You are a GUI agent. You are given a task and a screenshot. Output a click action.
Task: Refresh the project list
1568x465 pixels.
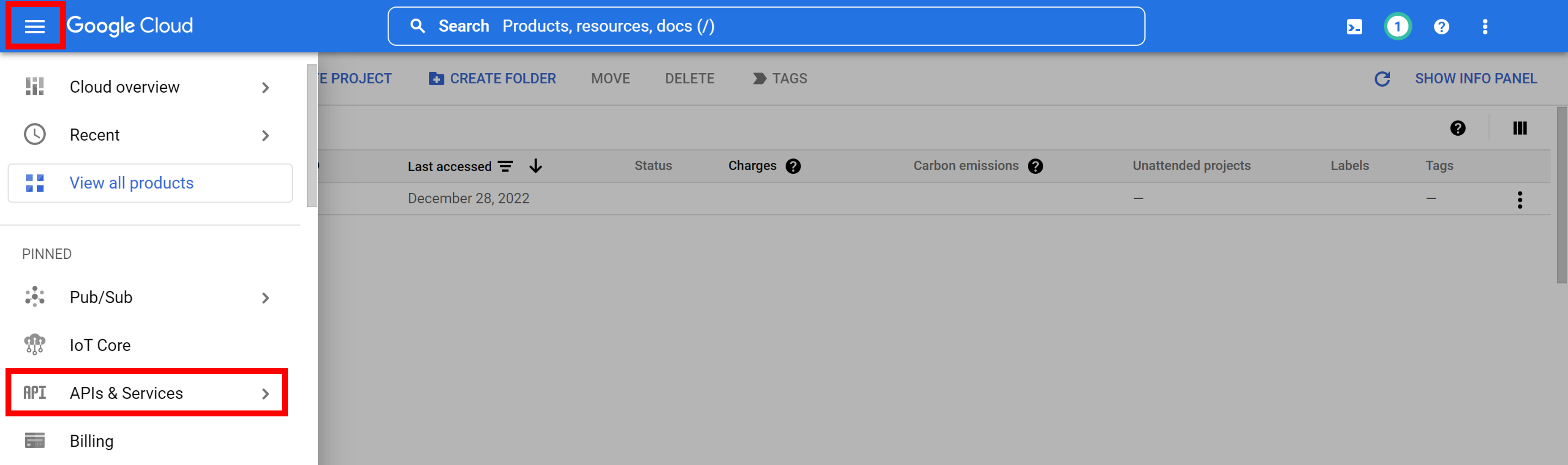click(1383, 78)
